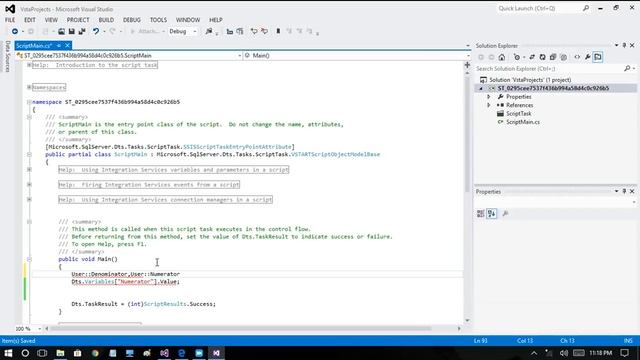Click View Code icon in Solution Explorer
The image size is (640, 360).
[x=577, y=57]
